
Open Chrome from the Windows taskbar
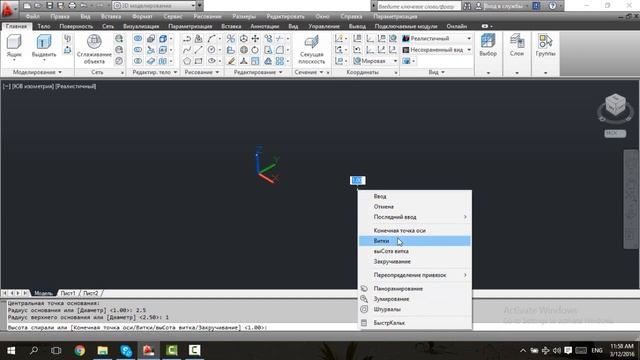click(x=80, y=350)
